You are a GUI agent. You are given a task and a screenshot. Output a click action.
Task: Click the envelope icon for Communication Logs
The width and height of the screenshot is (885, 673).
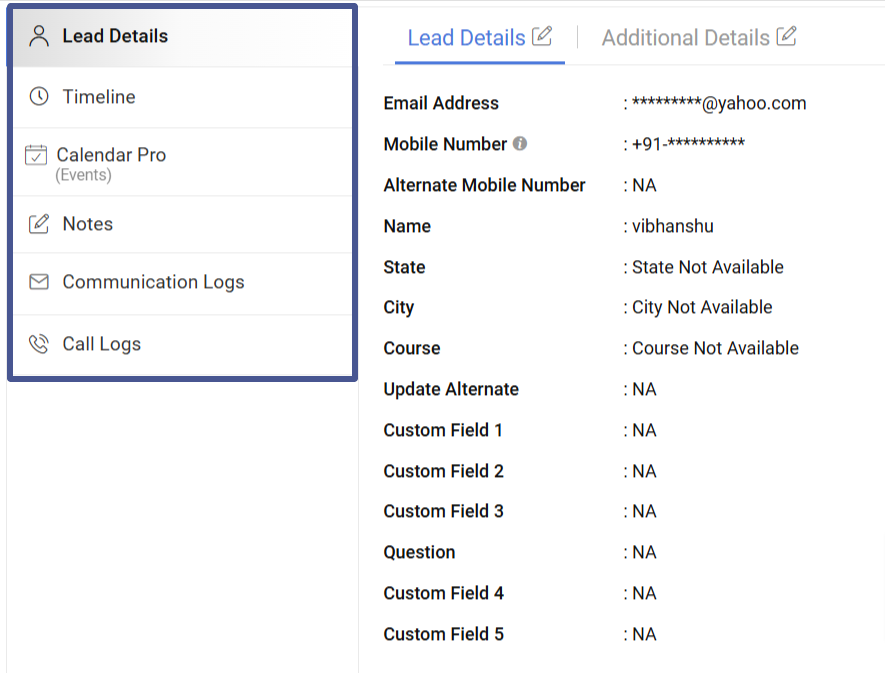coord(39,282)
